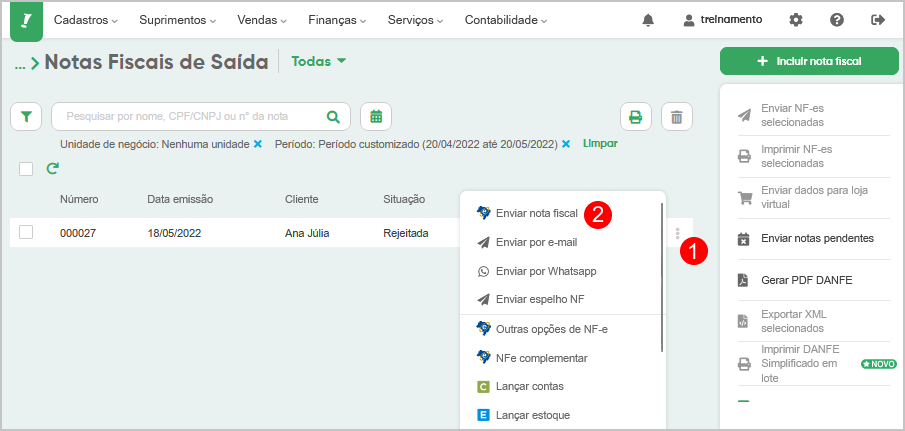
Task: Click the Limpar filters link
Action: point(600,143)
